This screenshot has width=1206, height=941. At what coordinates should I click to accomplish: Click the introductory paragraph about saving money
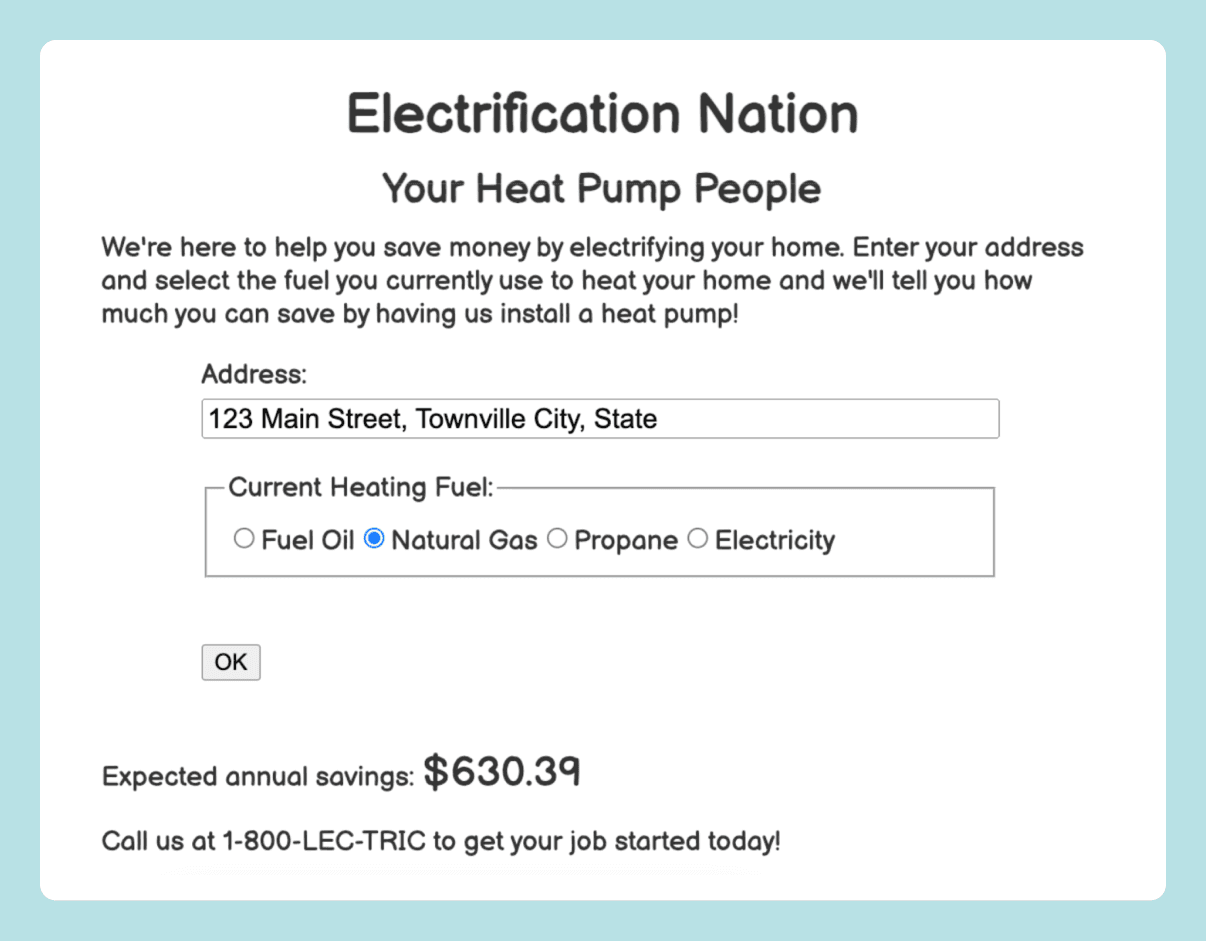(x=592, y=280)
